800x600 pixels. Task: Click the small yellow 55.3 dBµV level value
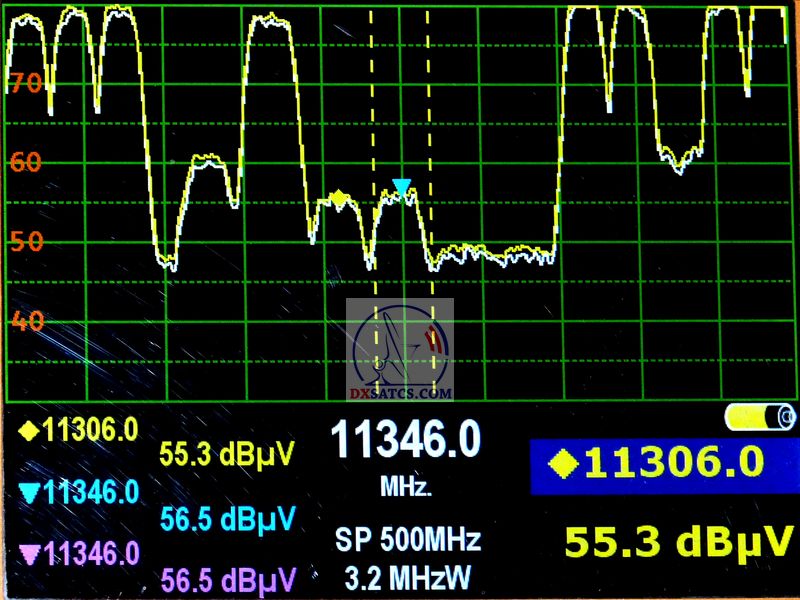click(228, 456)
